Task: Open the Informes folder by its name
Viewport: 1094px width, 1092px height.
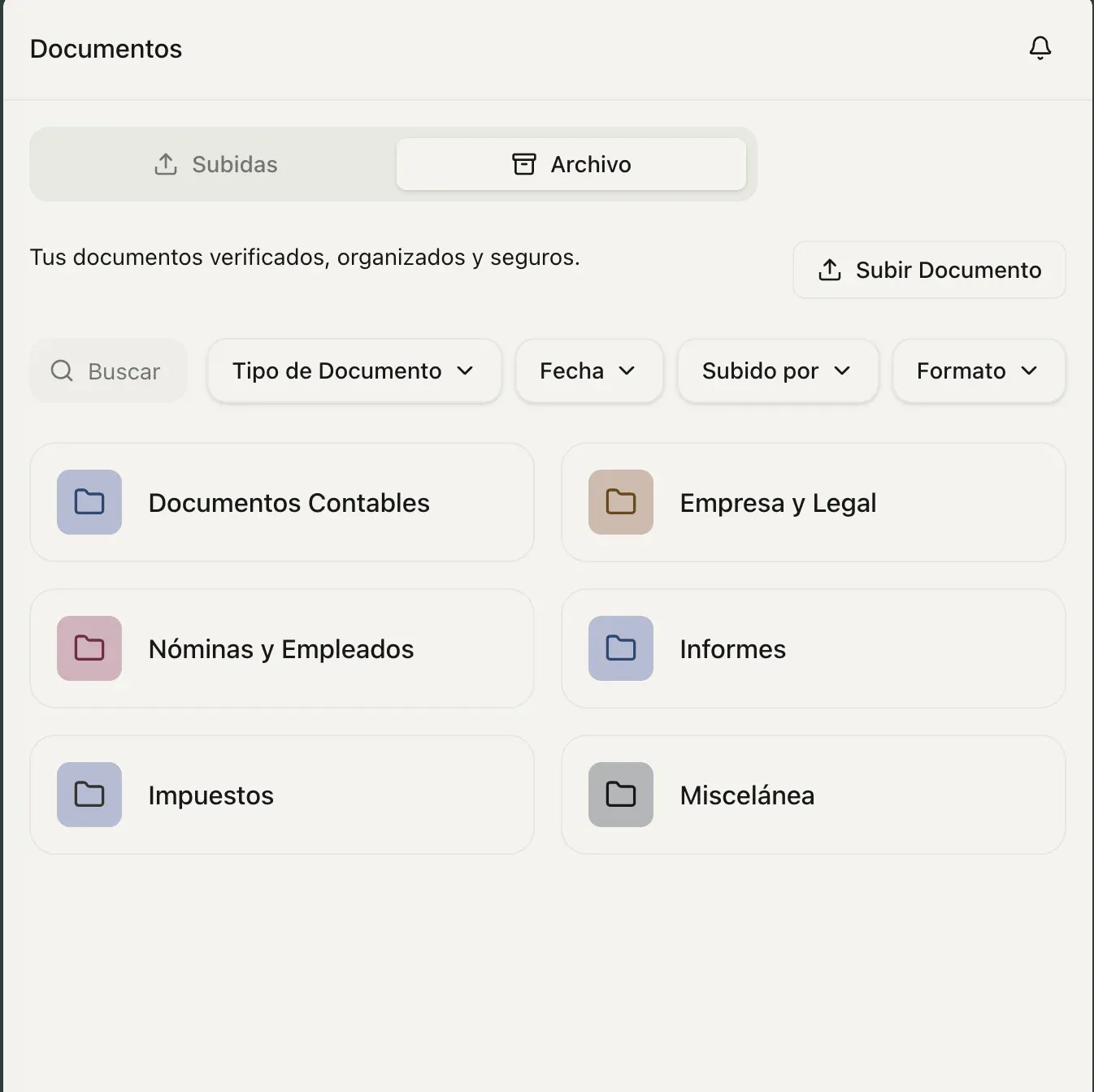Action: [732, 649]
